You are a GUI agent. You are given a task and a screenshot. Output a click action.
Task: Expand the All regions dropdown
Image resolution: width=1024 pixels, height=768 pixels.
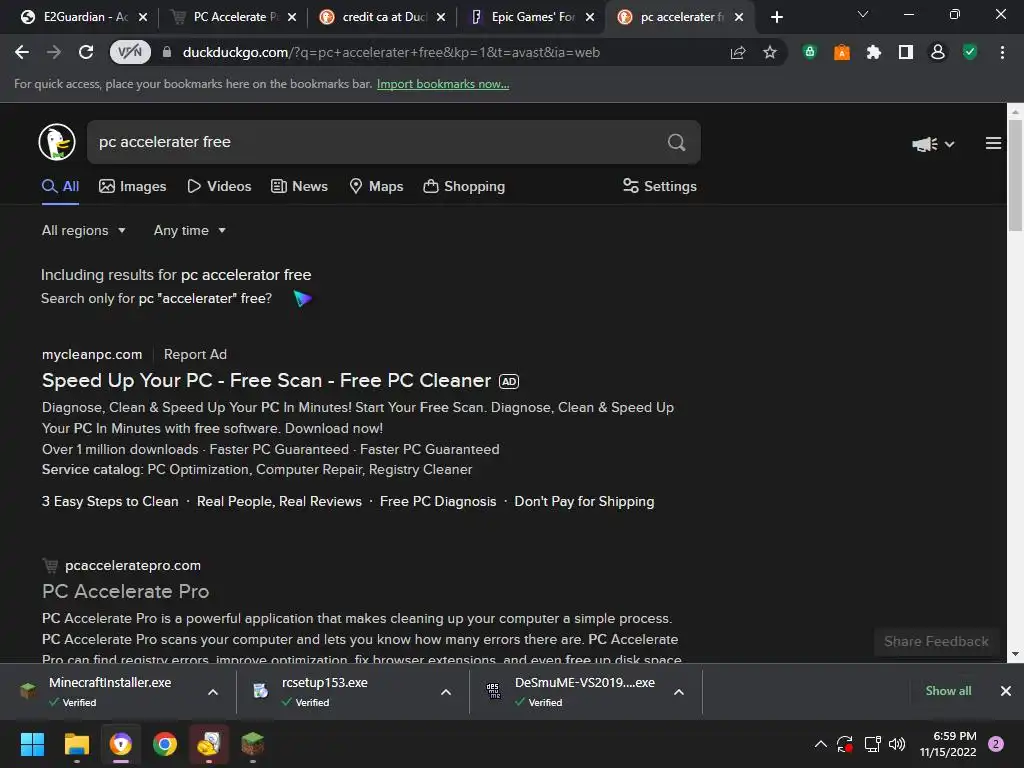[84, 231]
